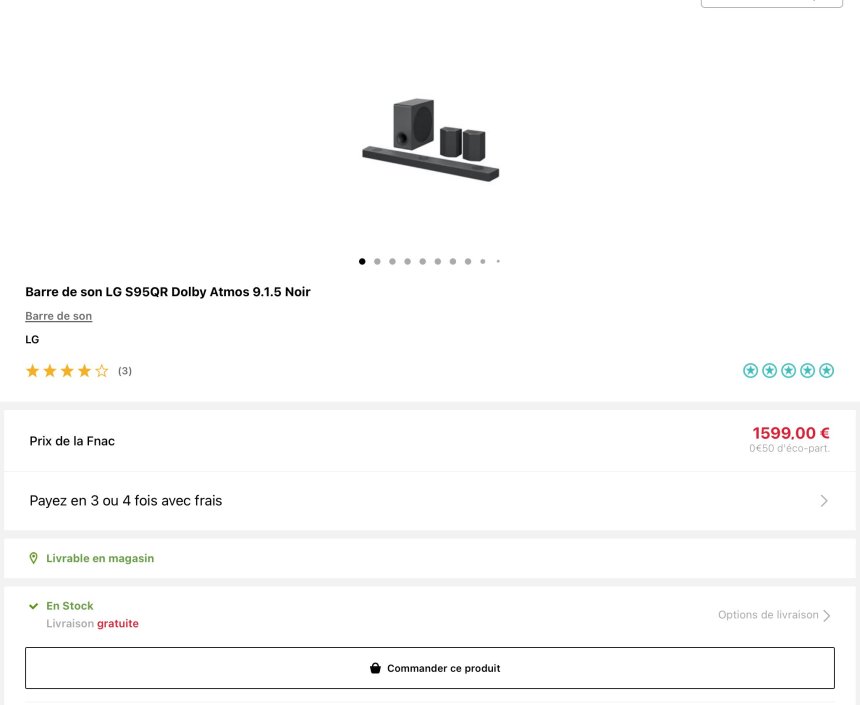Click the 1599,00 € price
This screenshot has width=860, height=705.
(x=791, y=433)
